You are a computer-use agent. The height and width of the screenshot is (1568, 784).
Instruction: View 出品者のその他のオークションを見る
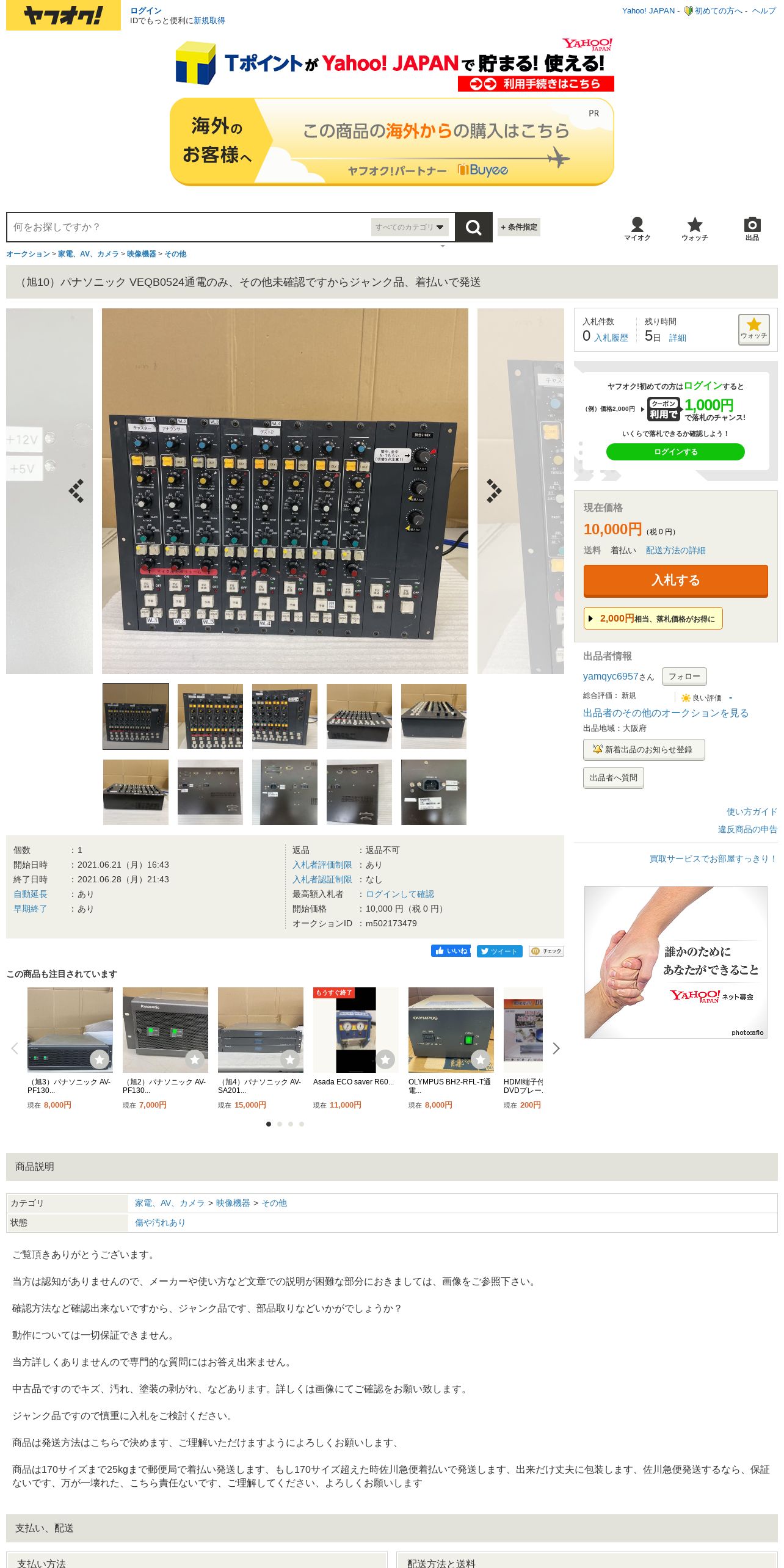pos(666,713)
